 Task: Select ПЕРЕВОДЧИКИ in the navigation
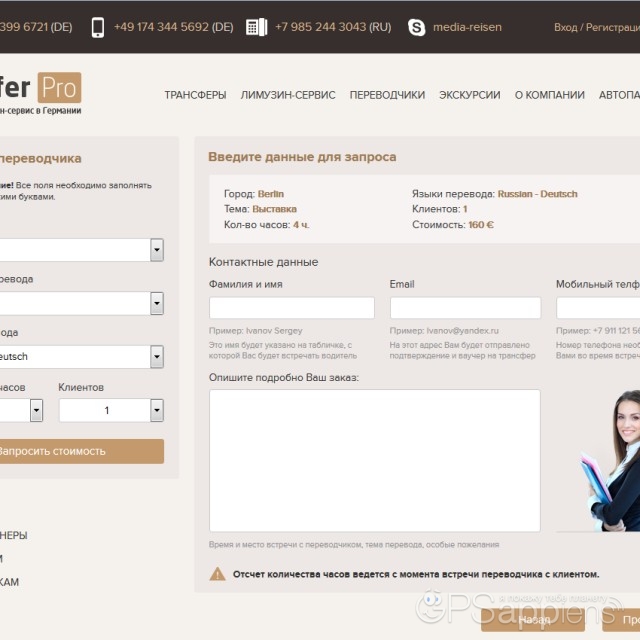pos(387,95)
